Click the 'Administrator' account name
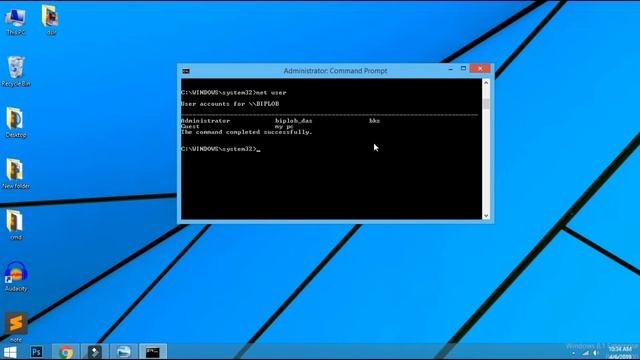Image resolution: width=640 pixels, height=360 pixels. point(205,121)
